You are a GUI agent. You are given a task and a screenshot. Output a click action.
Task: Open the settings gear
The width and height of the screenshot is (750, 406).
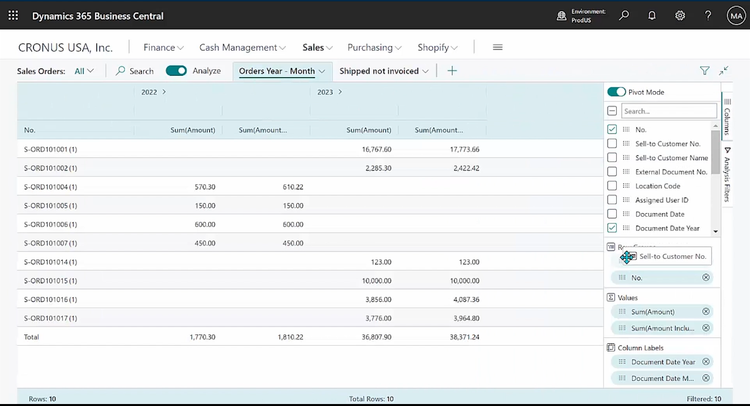click(x=680, y=16)
